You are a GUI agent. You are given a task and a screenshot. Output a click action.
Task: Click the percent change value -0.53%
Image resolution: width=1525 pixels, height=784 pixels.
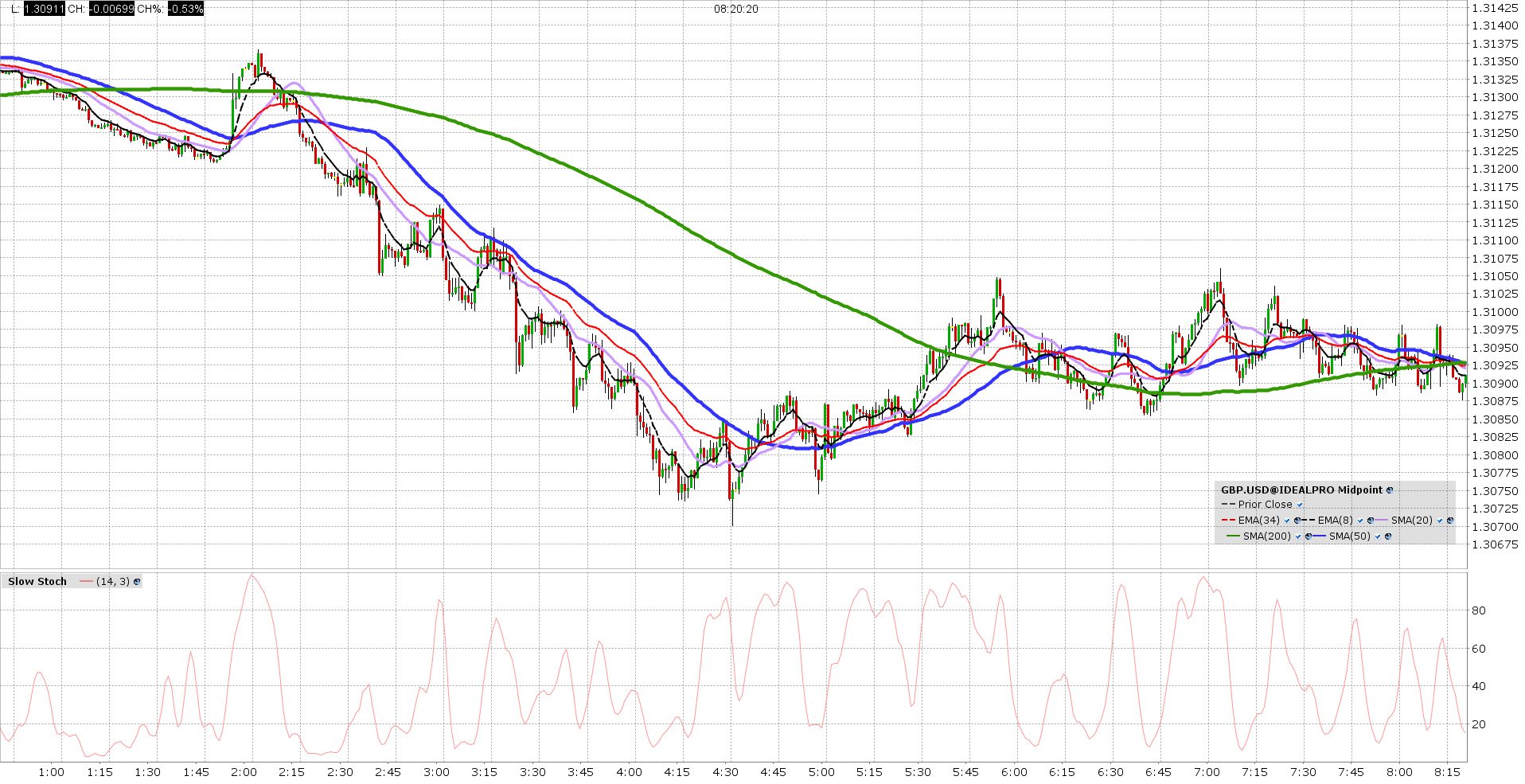pos(185,9)
